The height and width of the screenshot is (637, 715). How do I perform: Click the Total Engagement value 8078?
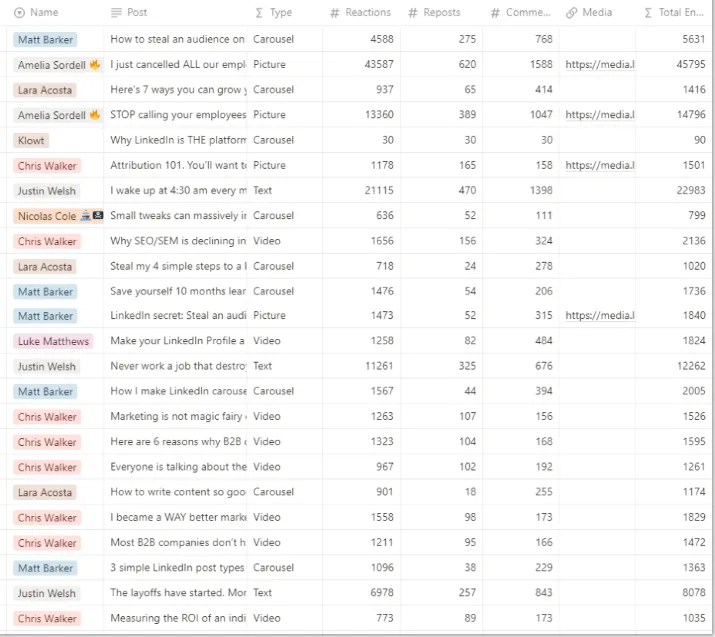coord(694,593)
